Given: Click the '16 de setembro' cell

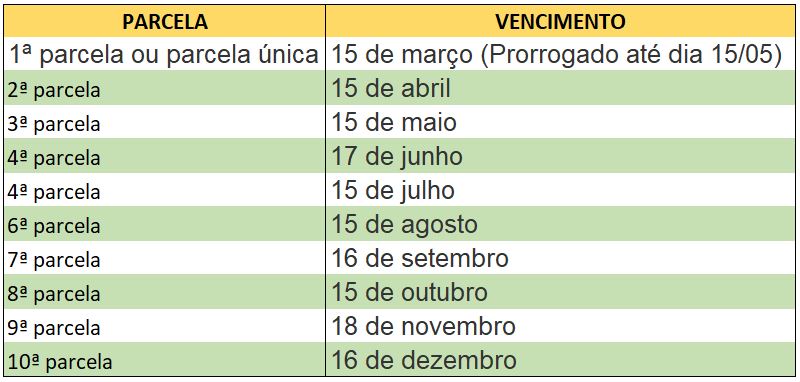Looking at the screenshot, I should coord(560,258).
